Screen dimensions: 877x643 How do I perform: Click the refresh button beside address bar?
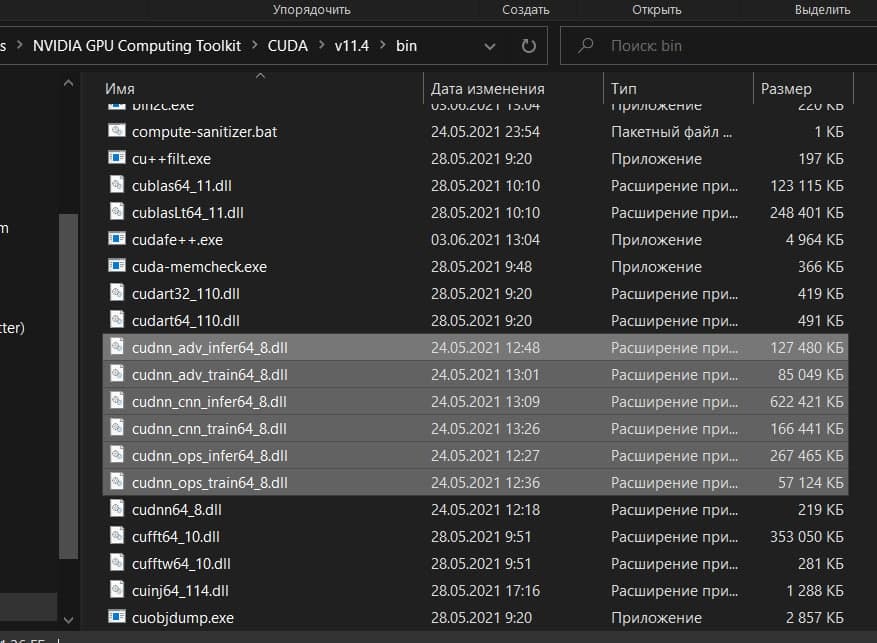tap(529, 46)
